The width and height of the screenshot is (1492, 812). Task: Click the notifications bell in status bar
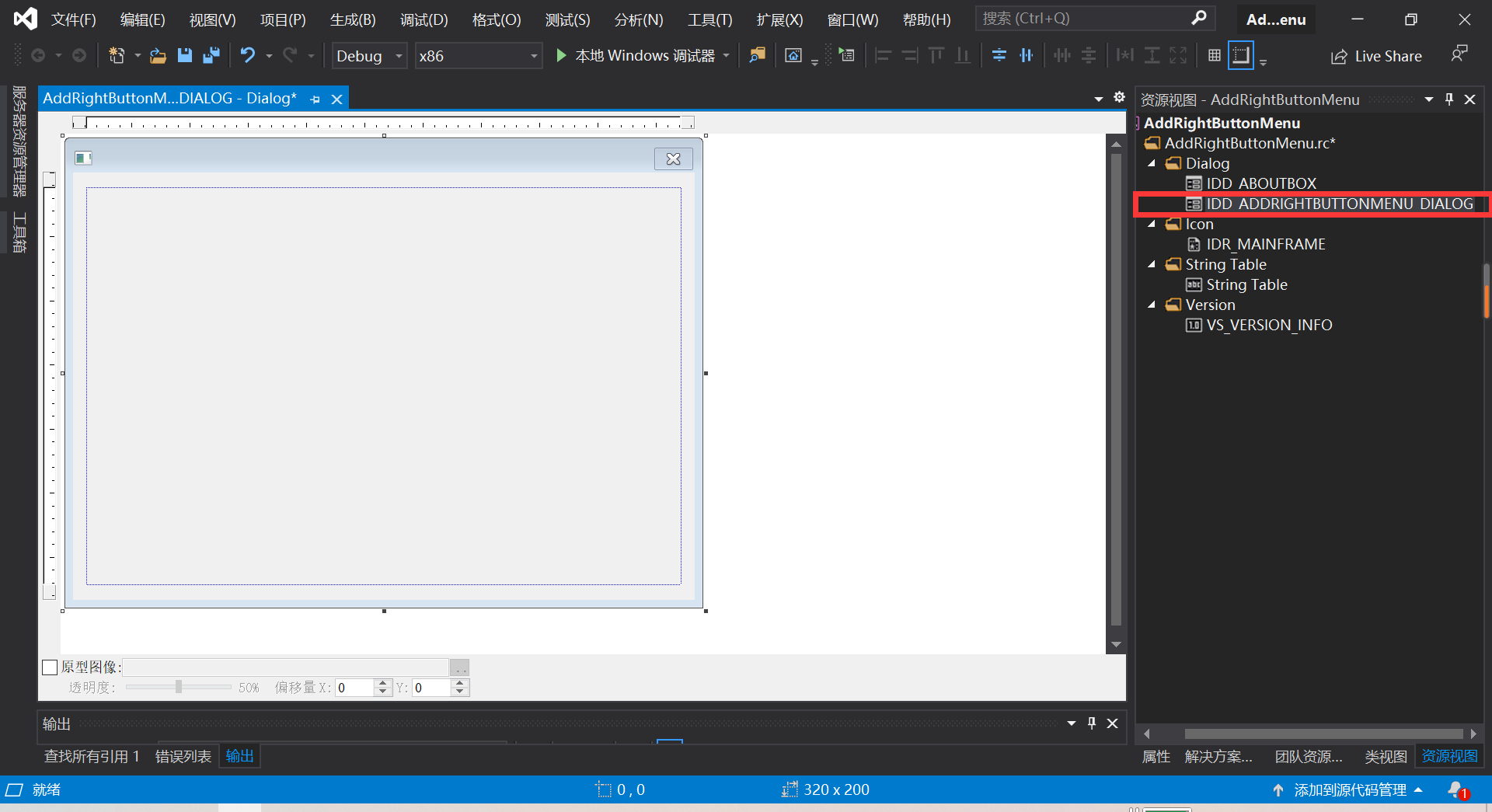coord(1457,790)
